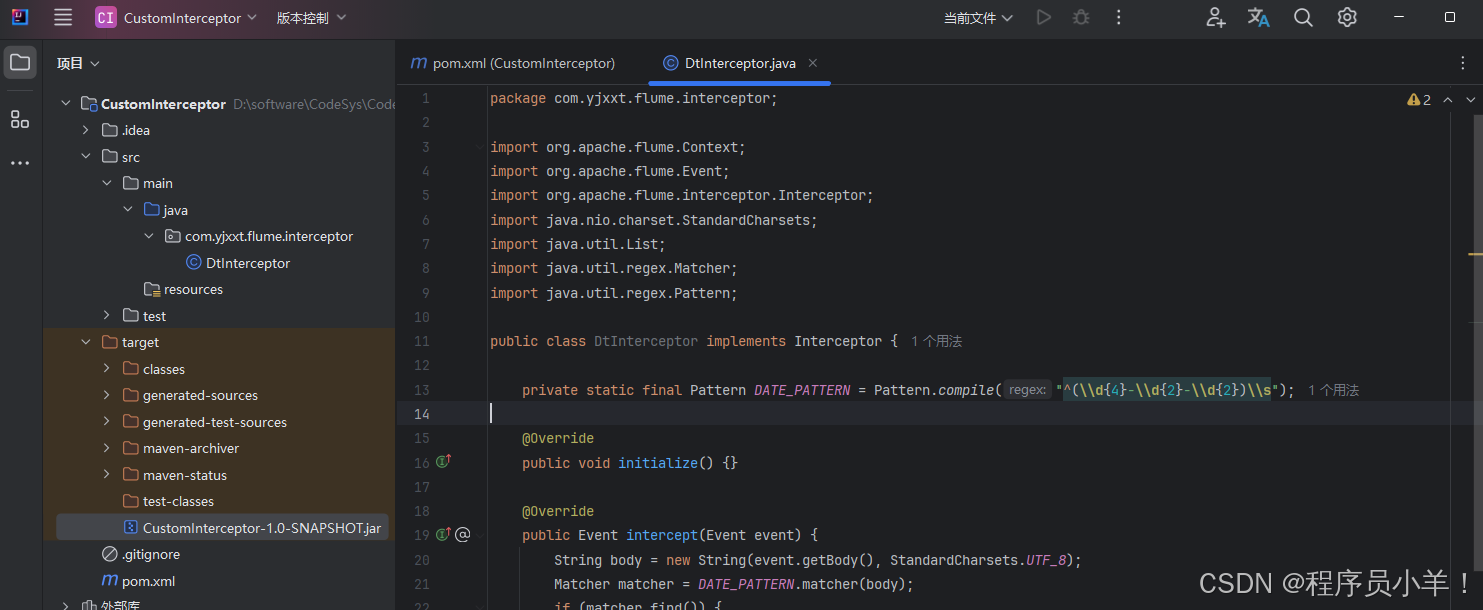Click the CI project badge icon
Image resolution: width=1483 pixels, height=610 pixels.
coord(106,17)
